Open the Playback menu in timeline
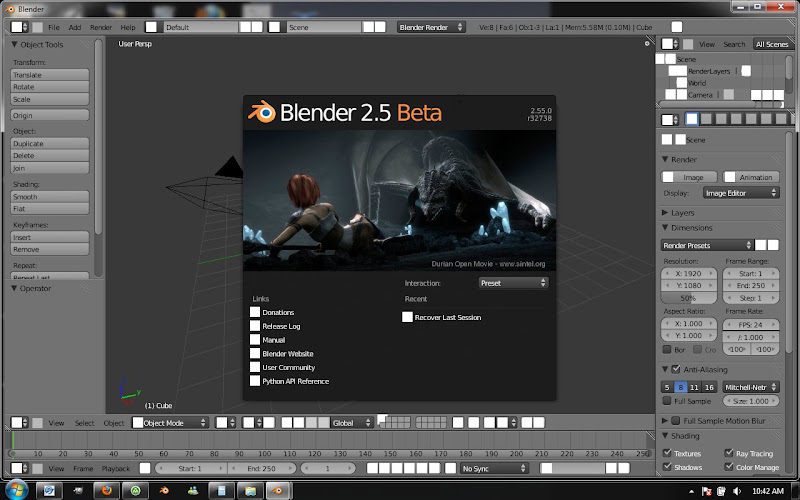800x500 pixels. [116, 468]
